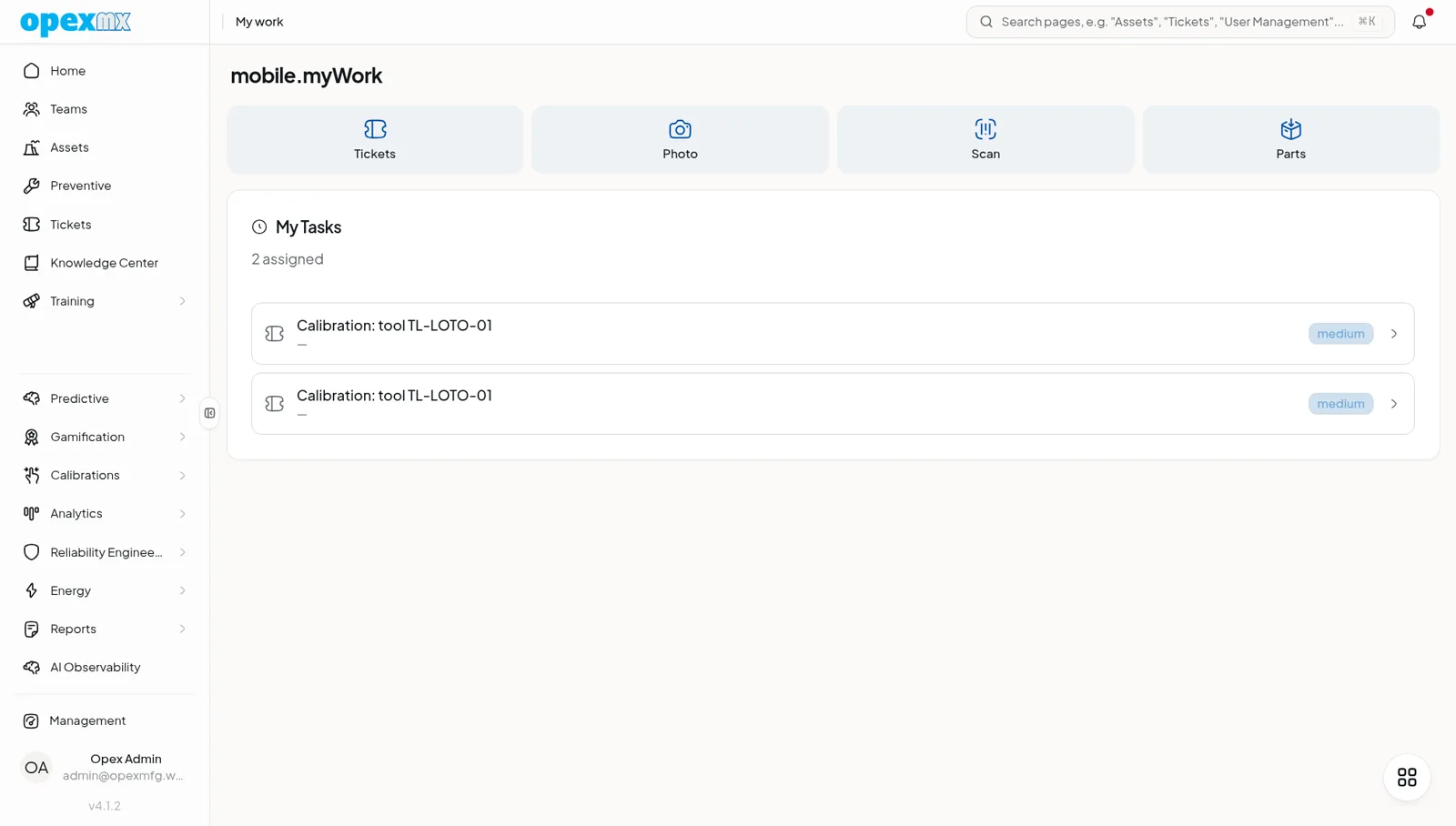Collapse the sidebar with the panel toggle
1456x826 pixels.
[210, 413]
